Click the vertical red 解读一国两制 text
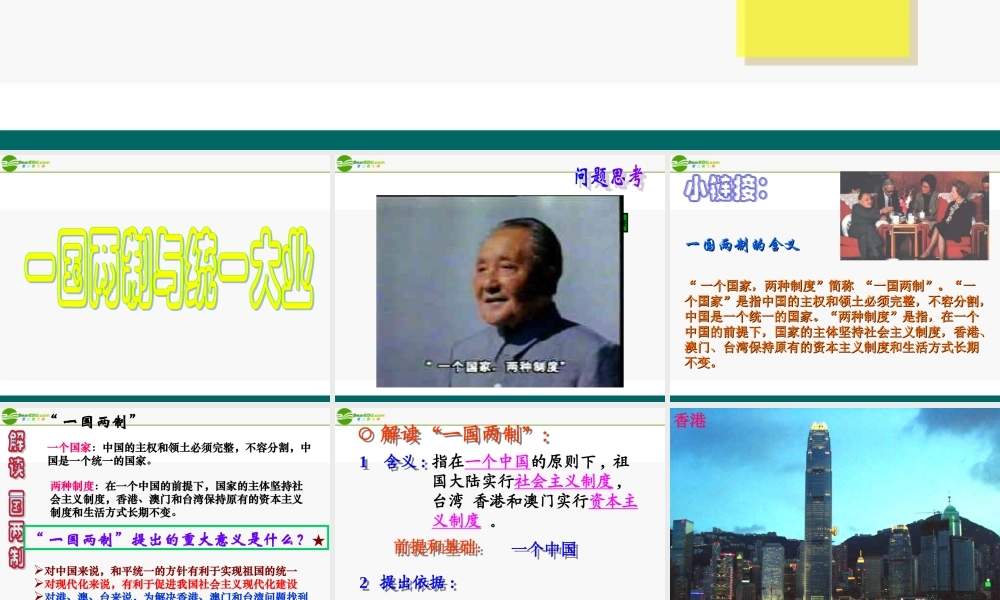Viewport: 1000px width, 600px height. coord(17,499)
